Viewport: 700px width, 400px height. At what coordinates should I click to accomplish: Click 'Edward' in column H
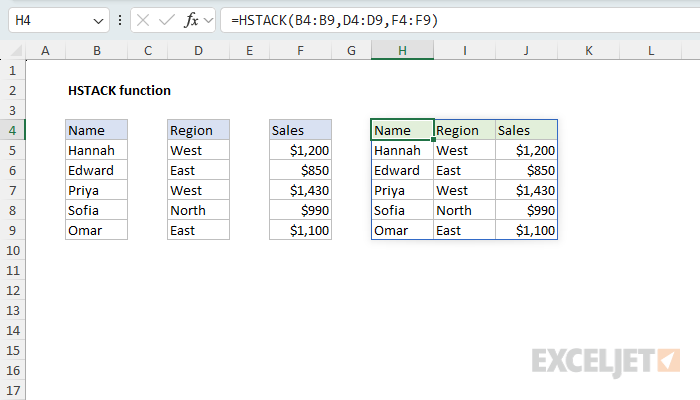click(x=402, y=171)
